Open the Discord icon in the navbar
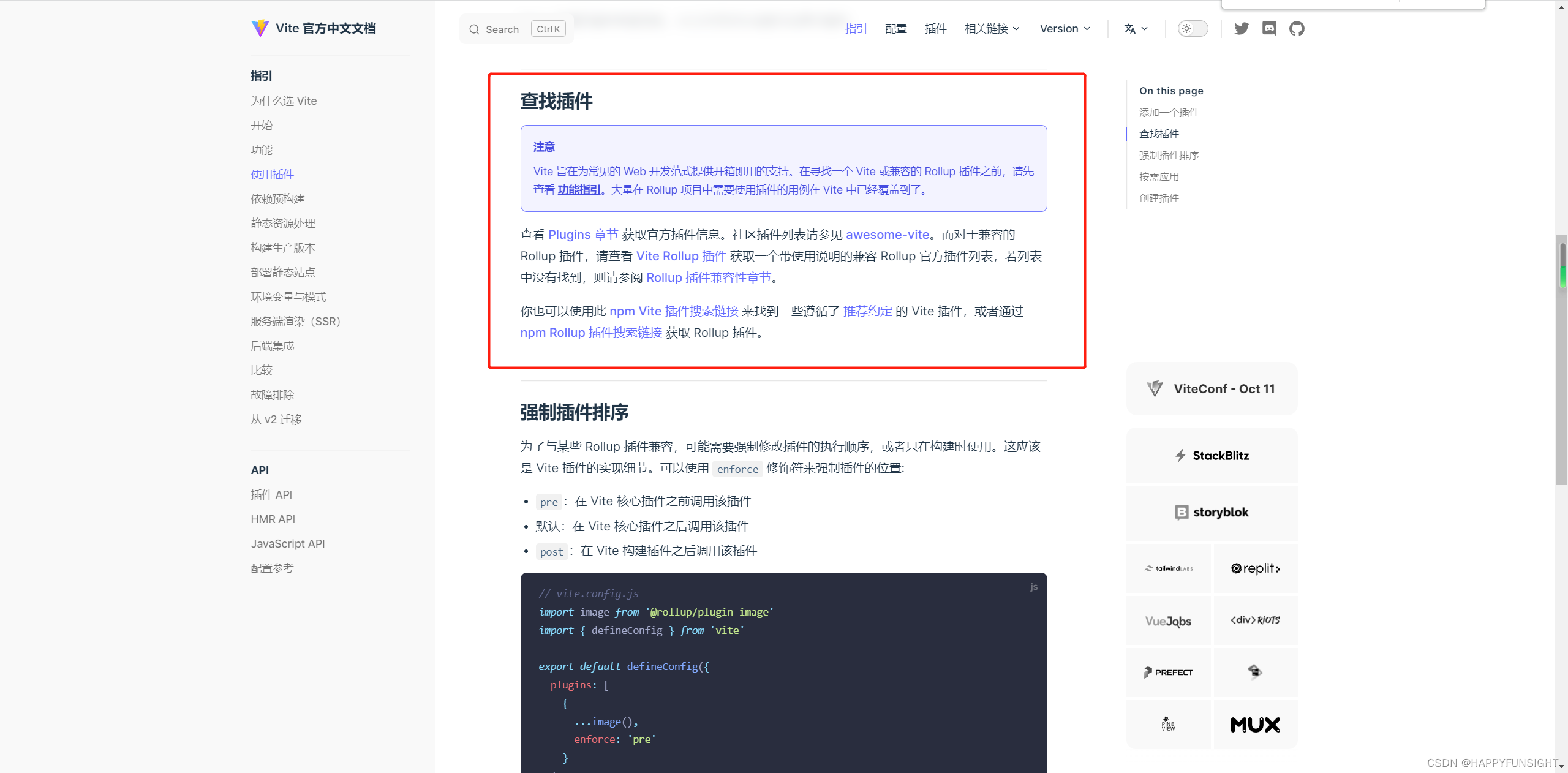 coord(1269,28)
